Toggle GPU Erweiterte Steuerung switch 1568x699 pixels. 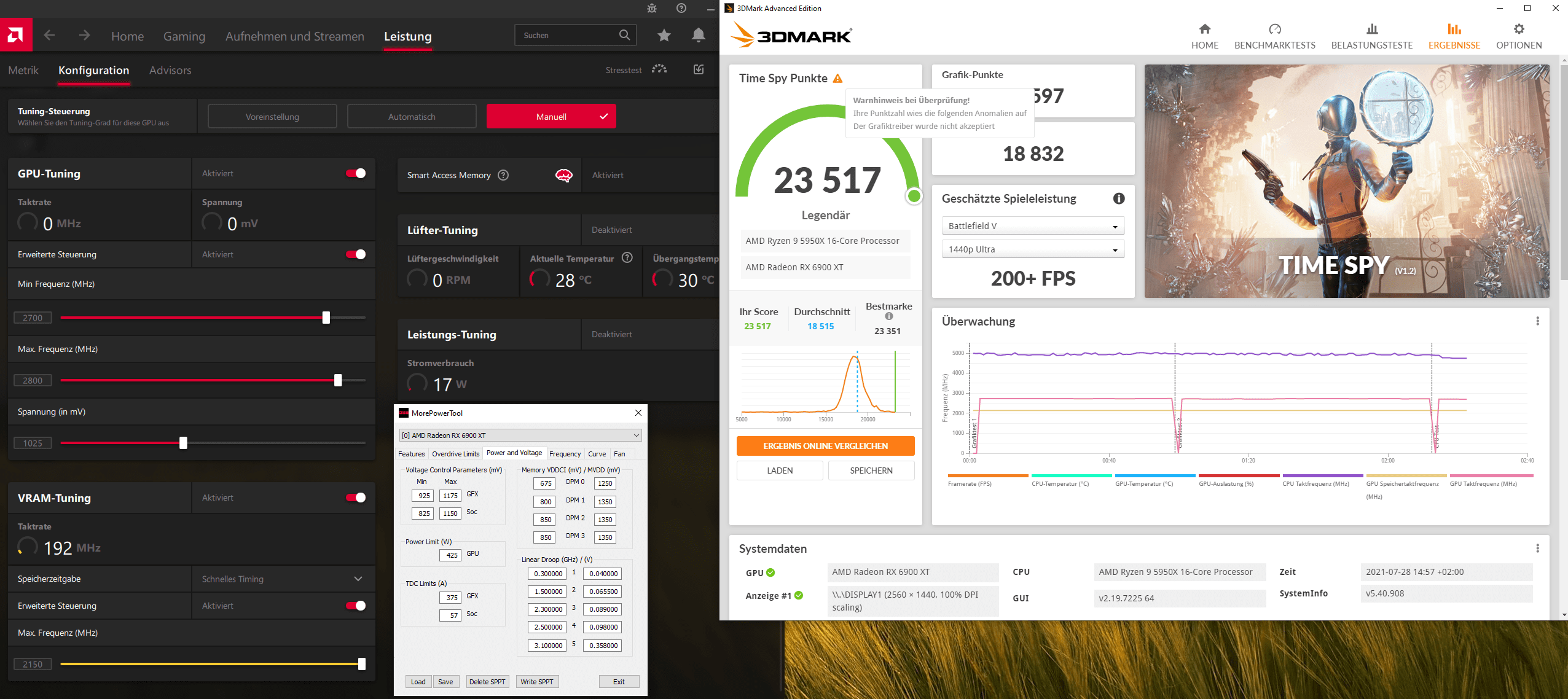pos(356,254)
